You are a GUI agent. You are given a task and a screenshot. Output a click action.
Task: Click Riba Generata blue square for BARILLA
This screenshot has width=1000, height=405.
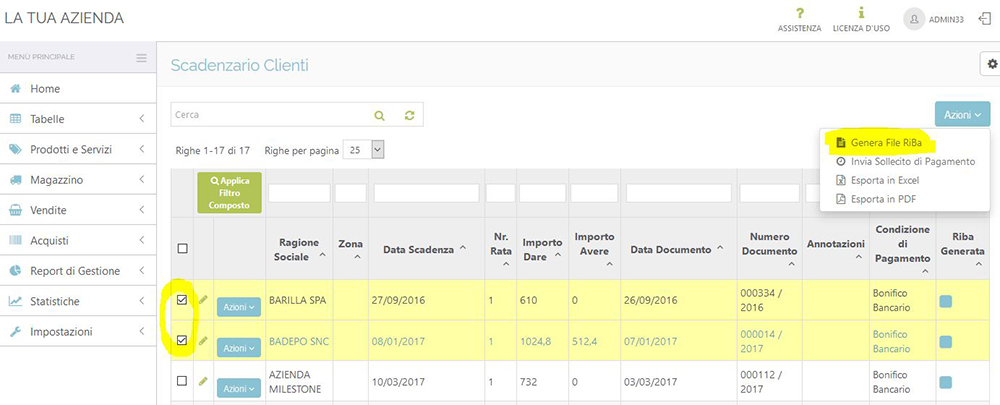(946, 301)
